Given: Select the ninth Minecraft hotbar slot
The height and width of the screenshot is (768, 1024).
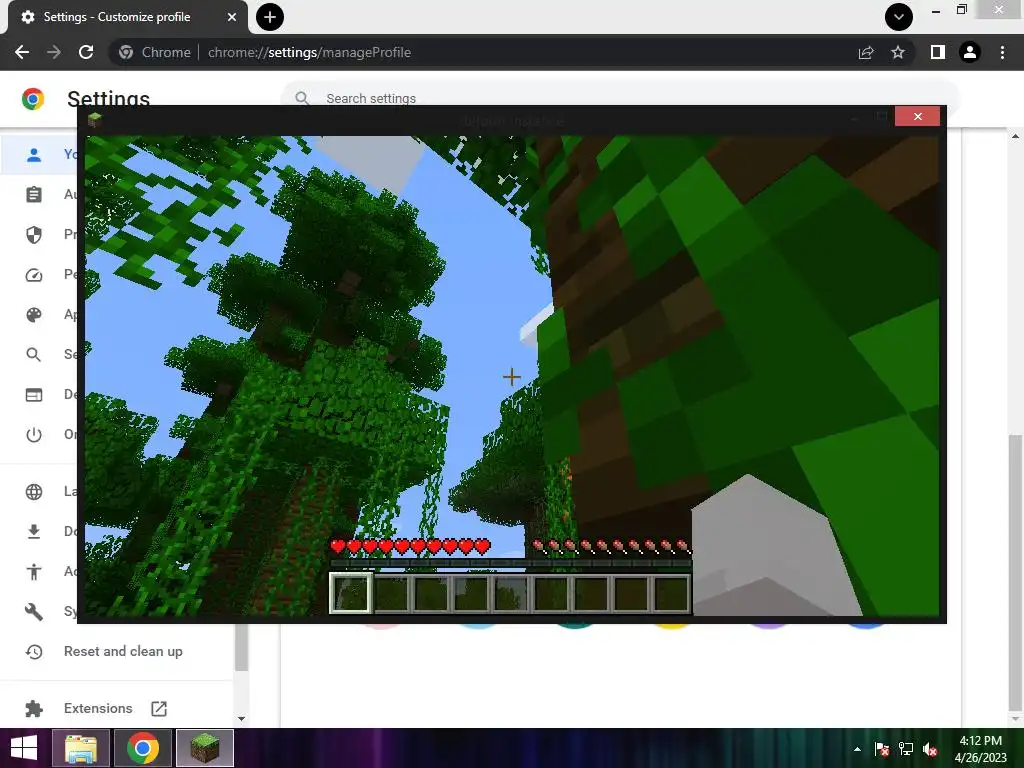Looking at the screenshot, I should [671, 594].
